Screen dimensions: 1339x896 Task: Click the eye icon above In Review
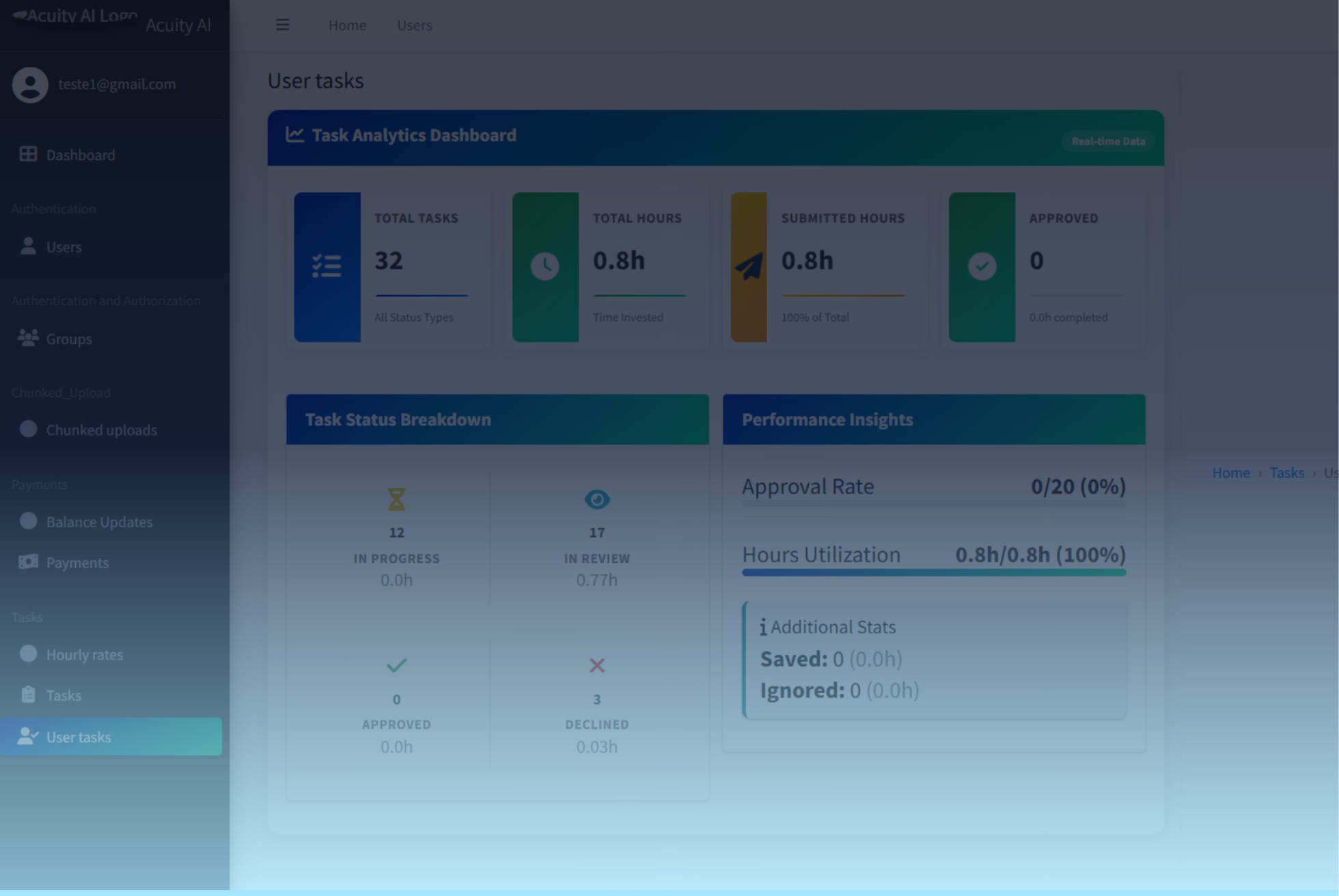(597, 499)
